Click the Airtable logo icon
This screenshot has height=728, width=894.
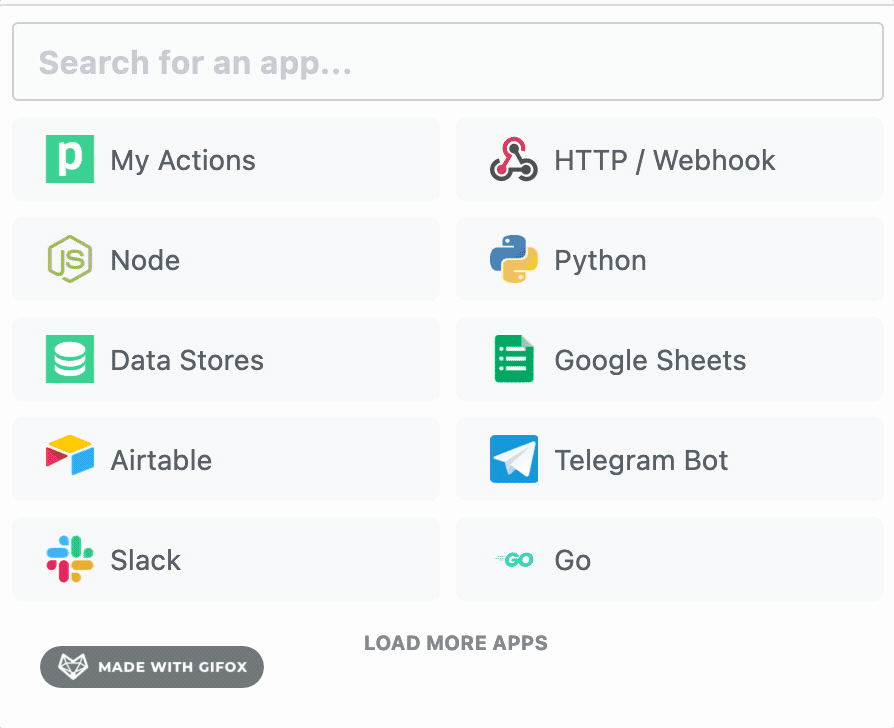click(70, 455)
